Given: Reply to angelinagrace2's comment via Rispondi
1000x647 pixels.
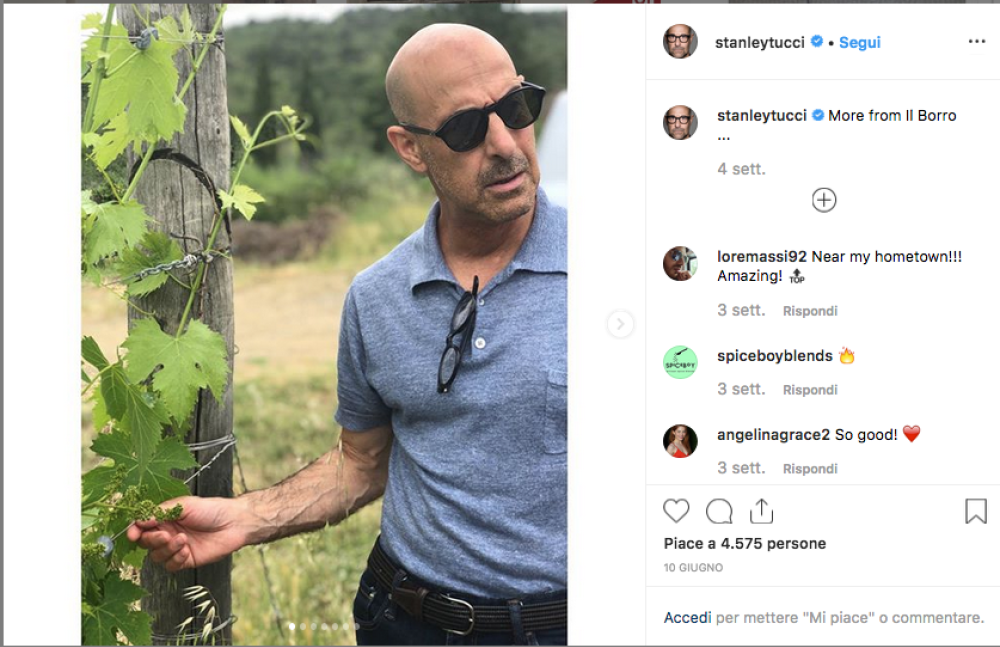Looking at the screenshot, I should [x=810, y=469].
